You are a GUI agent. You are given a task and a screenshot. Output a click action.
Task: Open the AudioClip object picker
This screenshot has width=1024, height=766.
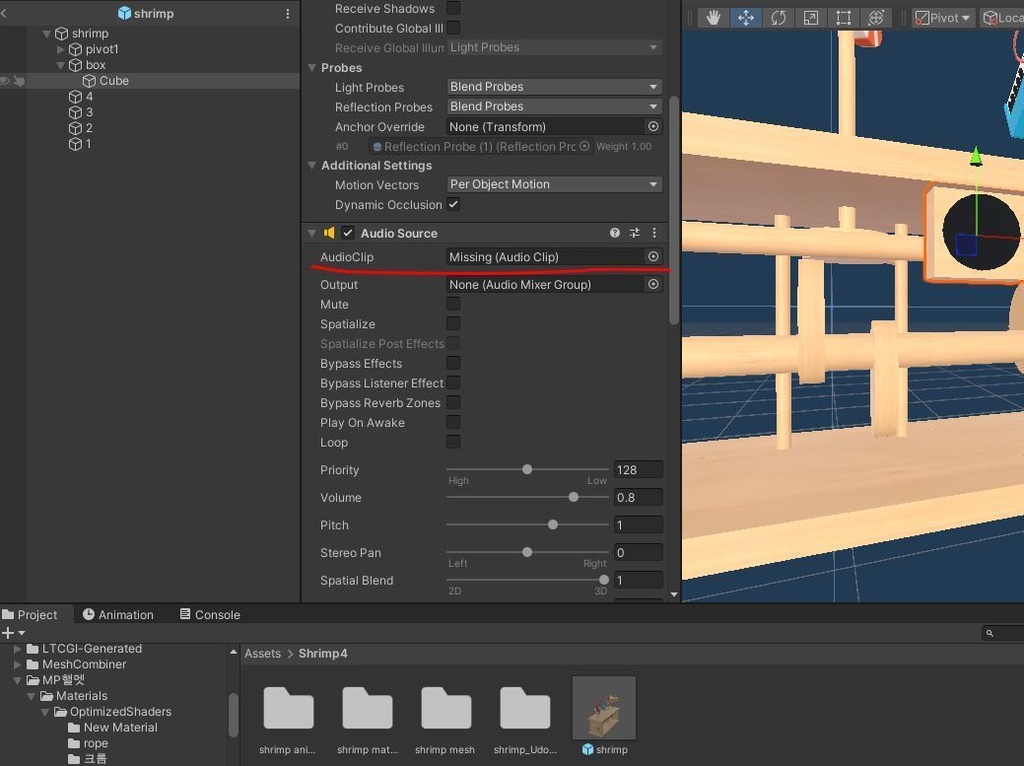tap(653, 257)
